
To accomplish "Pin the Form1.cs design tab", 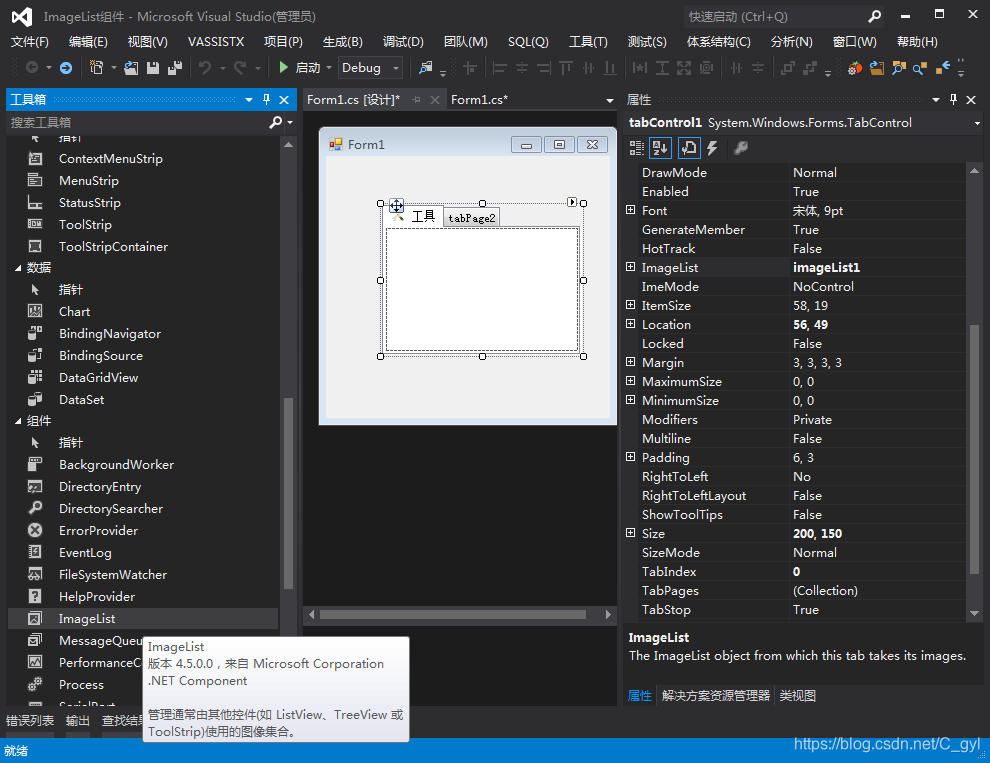I will pyautogui.click(x=417, y=100).
